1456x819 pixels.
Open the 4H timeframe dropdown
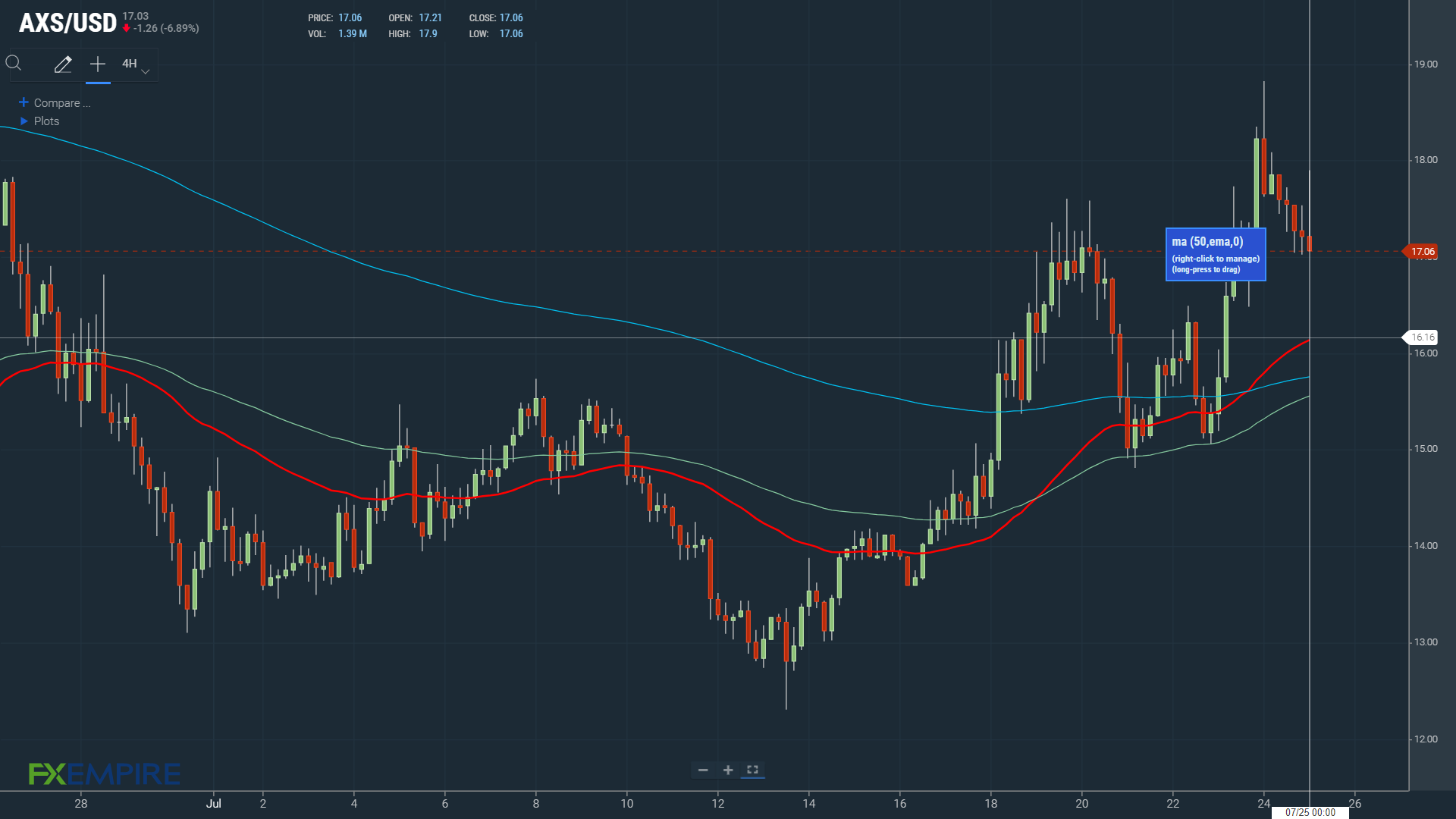pos(136,64)
